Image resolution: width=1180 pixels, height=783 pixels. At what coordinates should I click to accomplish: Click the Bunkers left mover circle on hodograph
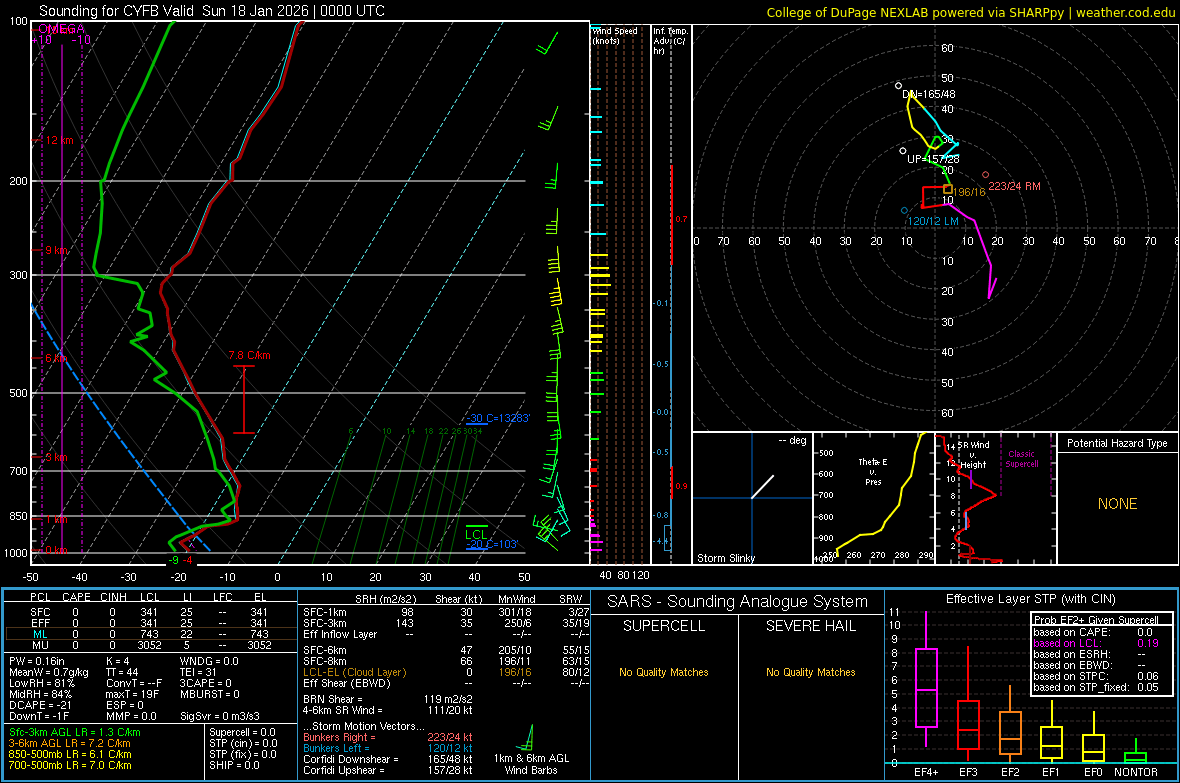[x=905, y=211]
